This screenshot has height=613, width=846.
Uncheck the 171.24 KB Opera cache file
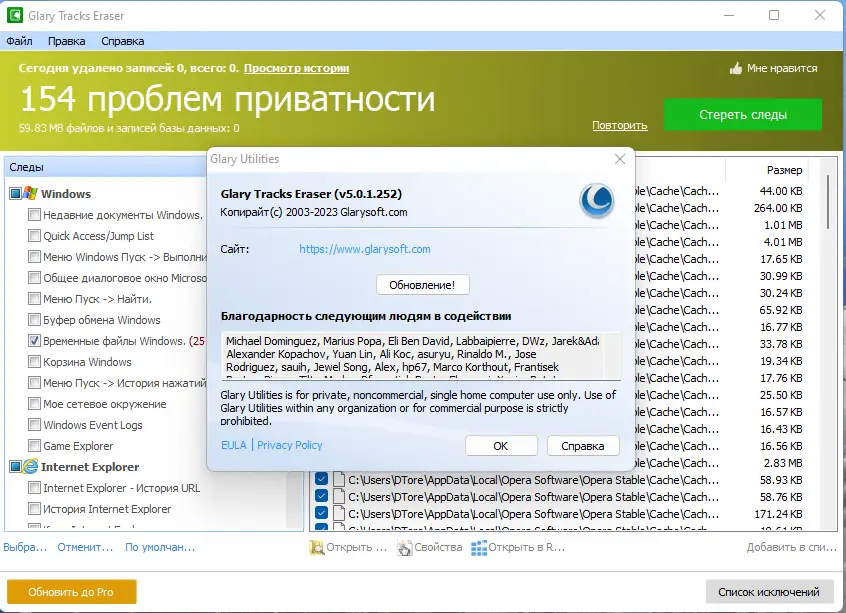[x=321, y=513]
